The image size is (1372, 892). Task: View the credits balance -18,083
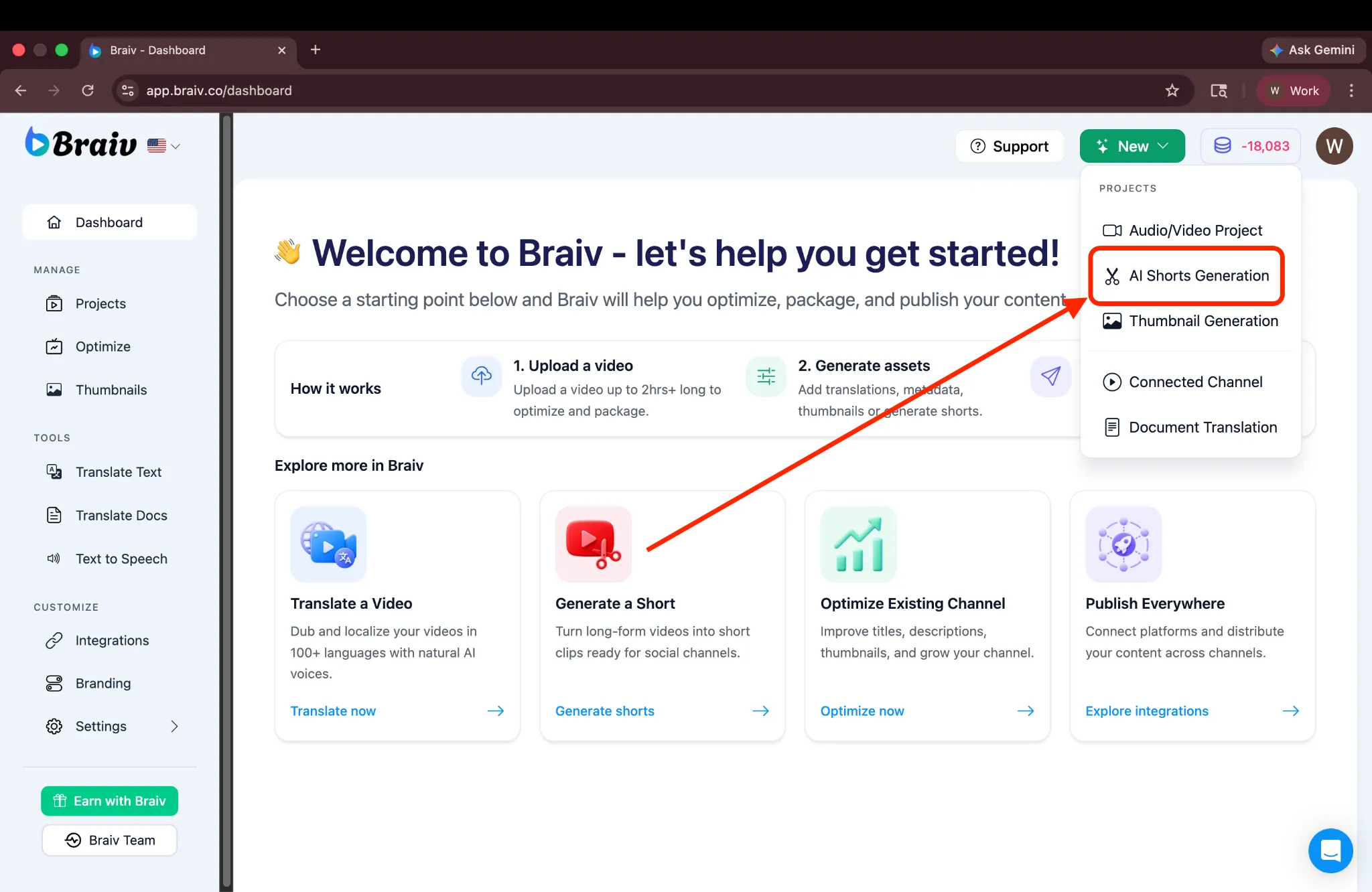click(1251, 146)
